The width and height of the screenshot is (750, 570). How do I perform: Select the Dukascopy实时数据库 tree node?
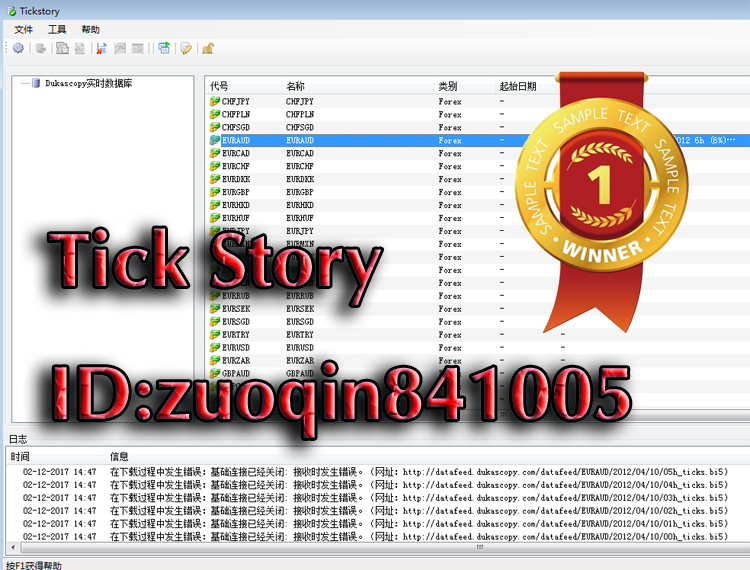88,83
